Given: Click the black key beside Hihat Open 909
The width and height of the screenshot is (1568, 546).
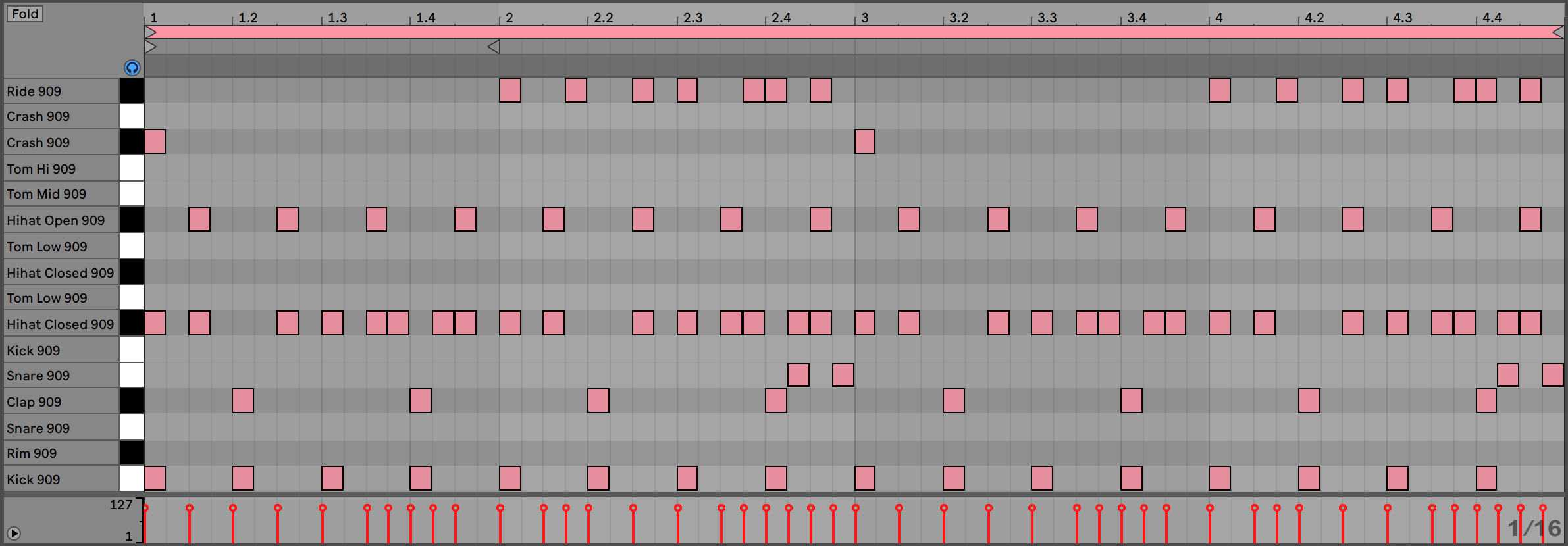Looking at the screenshot, I should pos(132,220).
